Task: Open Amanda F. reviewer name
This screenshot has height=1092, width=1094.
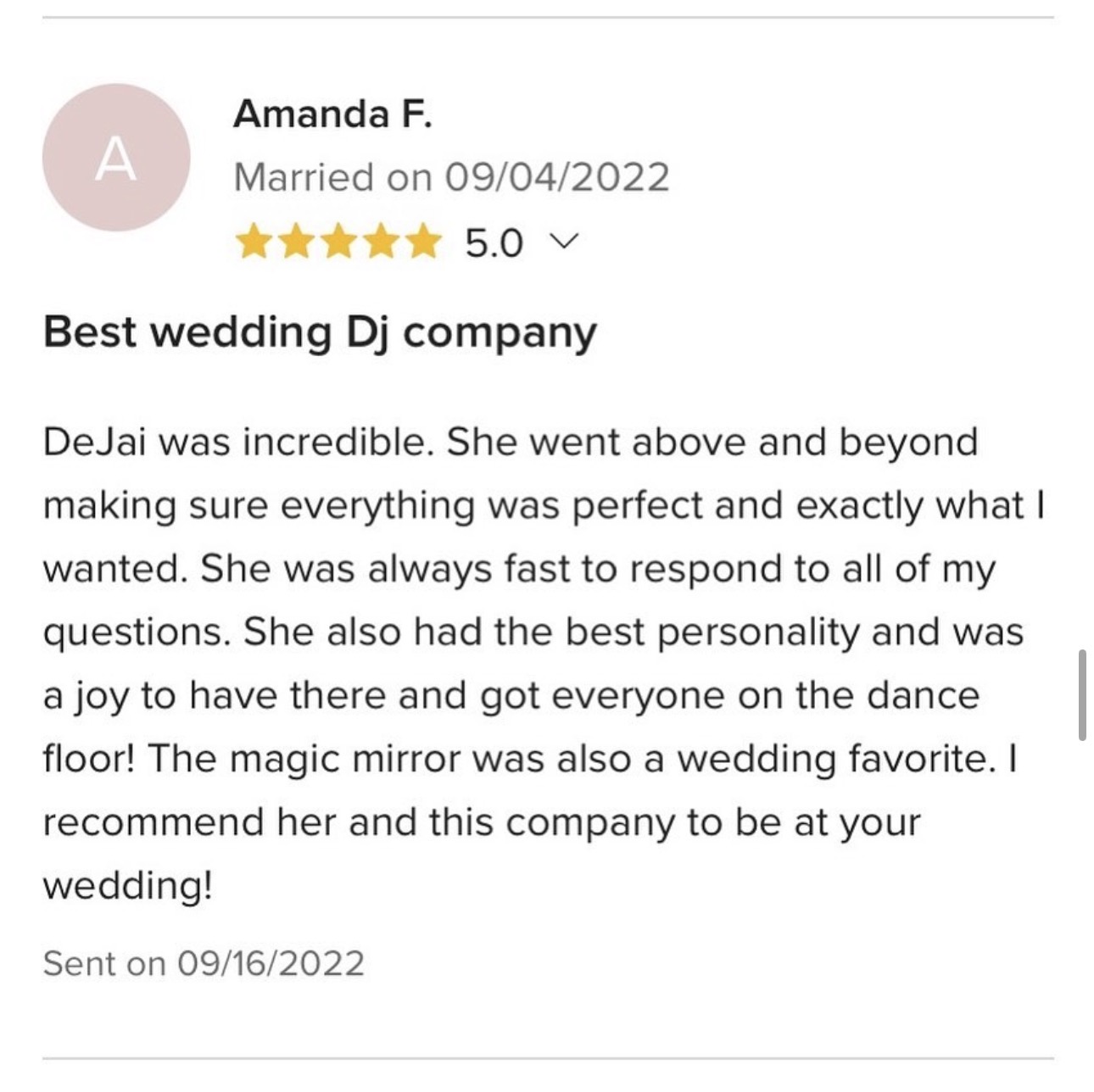Action: pyautogui.click(x=332, y=114)
